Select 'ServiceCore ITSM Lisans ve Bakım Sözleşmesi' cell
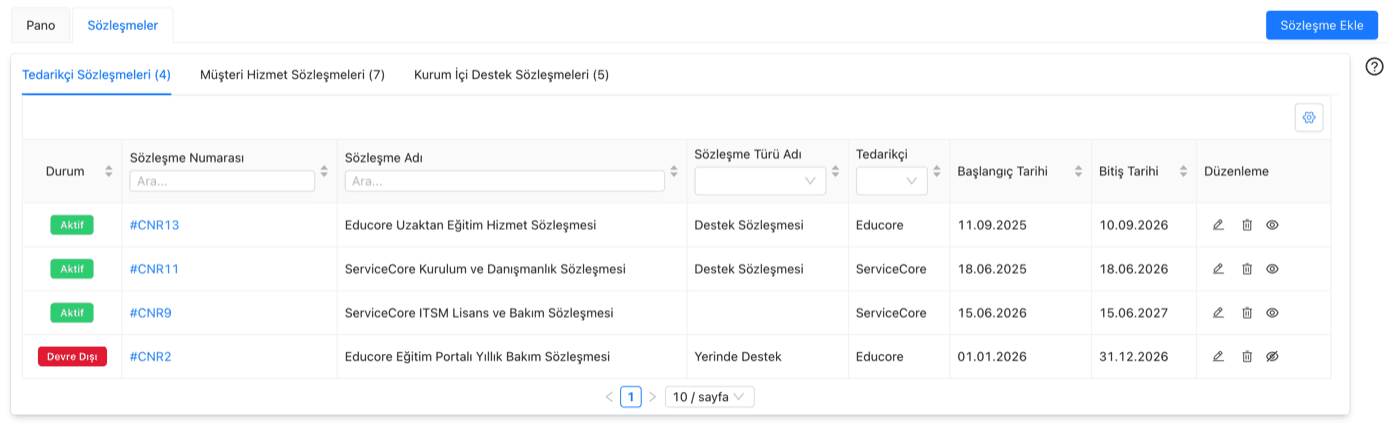The height and width of the screenshot is (439, 1400). (x=478, y=313)
